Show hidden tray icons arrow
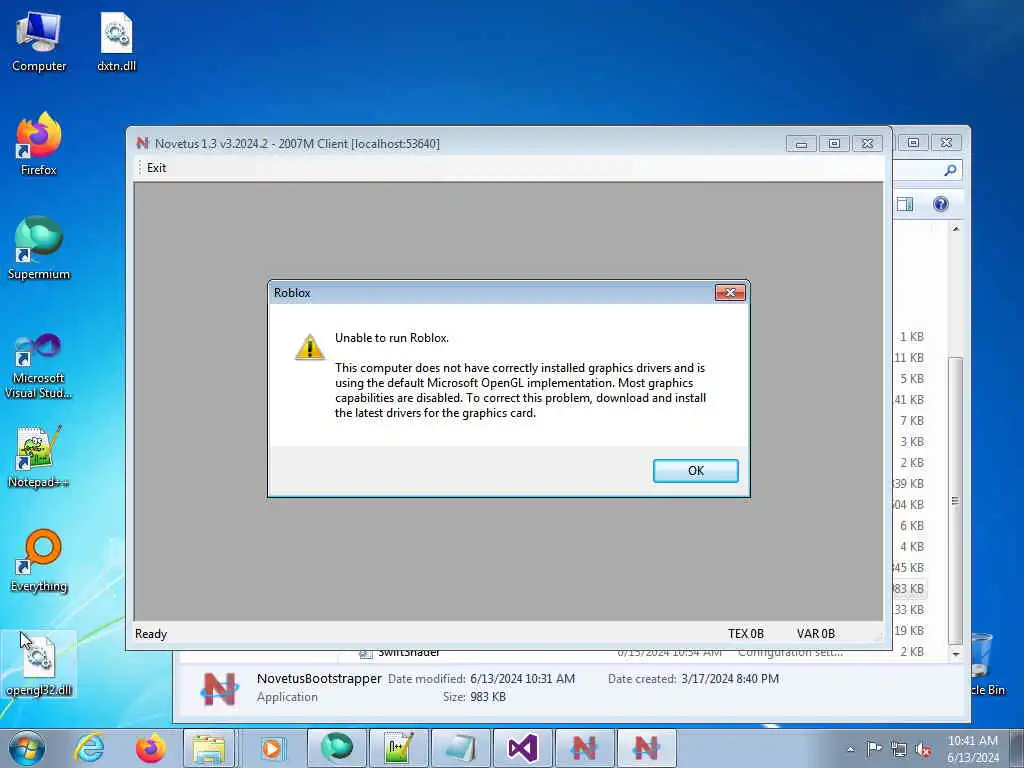Screen dimensions: 1024x768 pos(850,749)
